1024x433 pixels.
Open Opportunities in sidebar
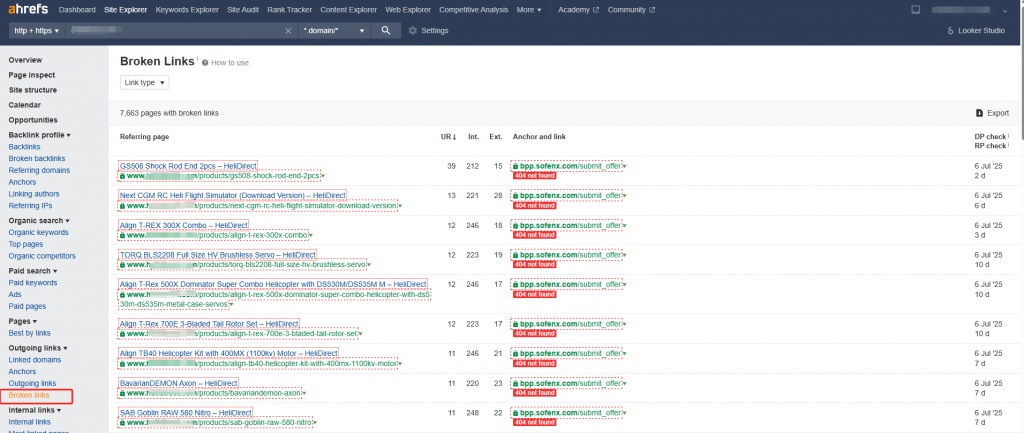[33, 120]
